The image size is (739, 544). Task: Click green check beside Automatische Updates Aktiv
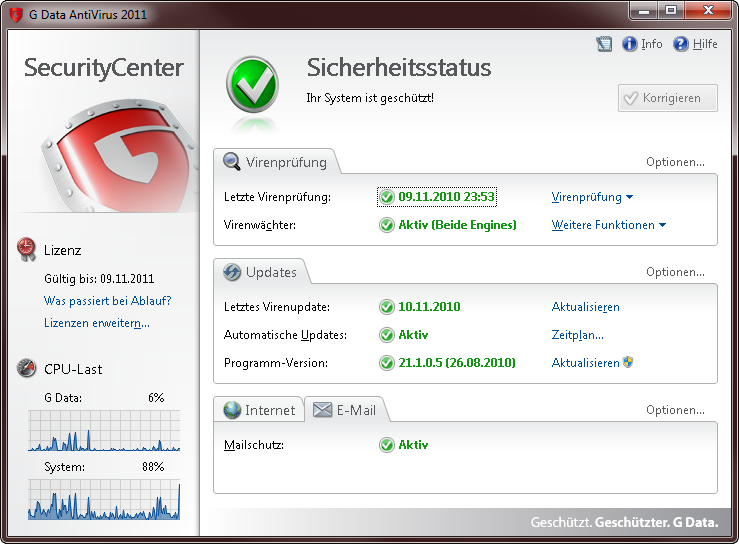pos(387,335)
